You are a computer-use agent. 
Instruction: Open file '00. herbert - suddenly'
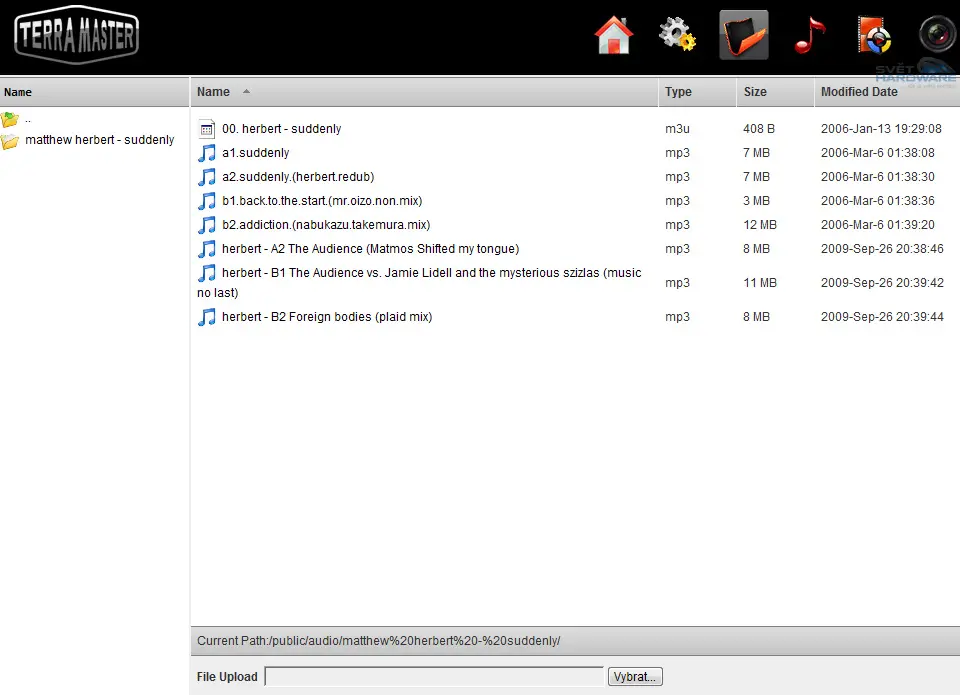281,129
